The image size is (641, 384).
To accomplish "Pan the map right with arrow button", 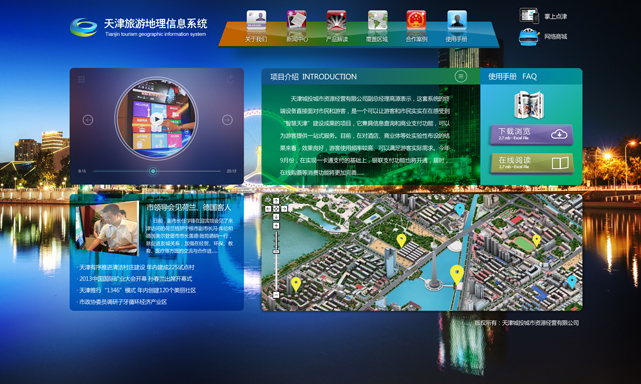I will (284, 209).
